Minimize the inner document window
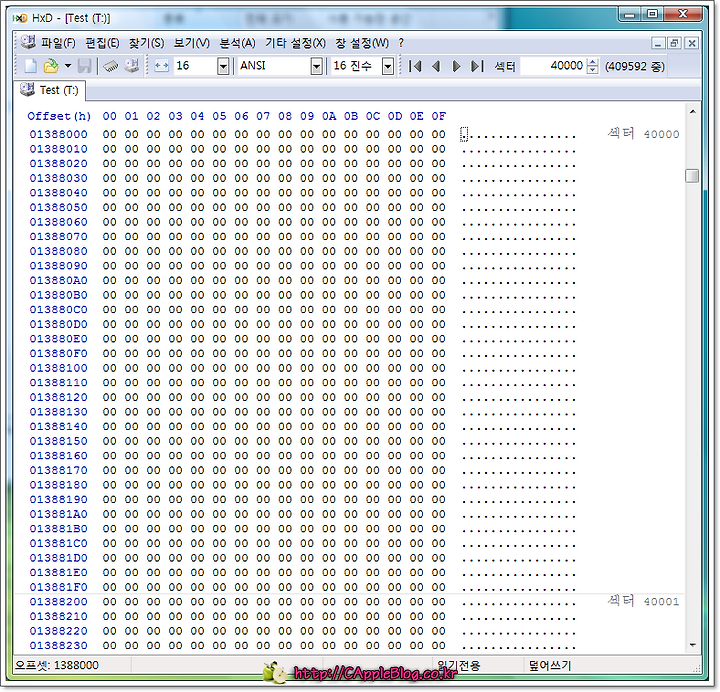Screen dimensions: 720x692 (x=658, y=43)
